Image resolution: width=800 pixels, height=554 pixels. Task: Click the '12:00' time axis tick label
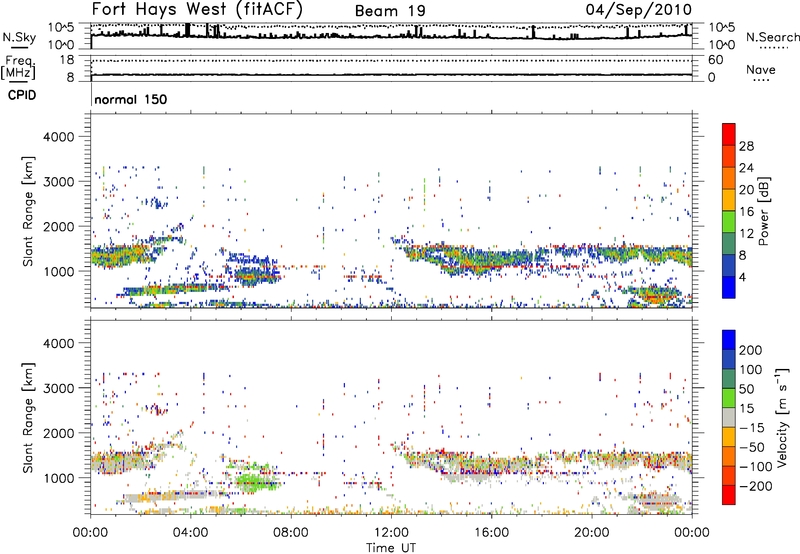pos(391,533)
